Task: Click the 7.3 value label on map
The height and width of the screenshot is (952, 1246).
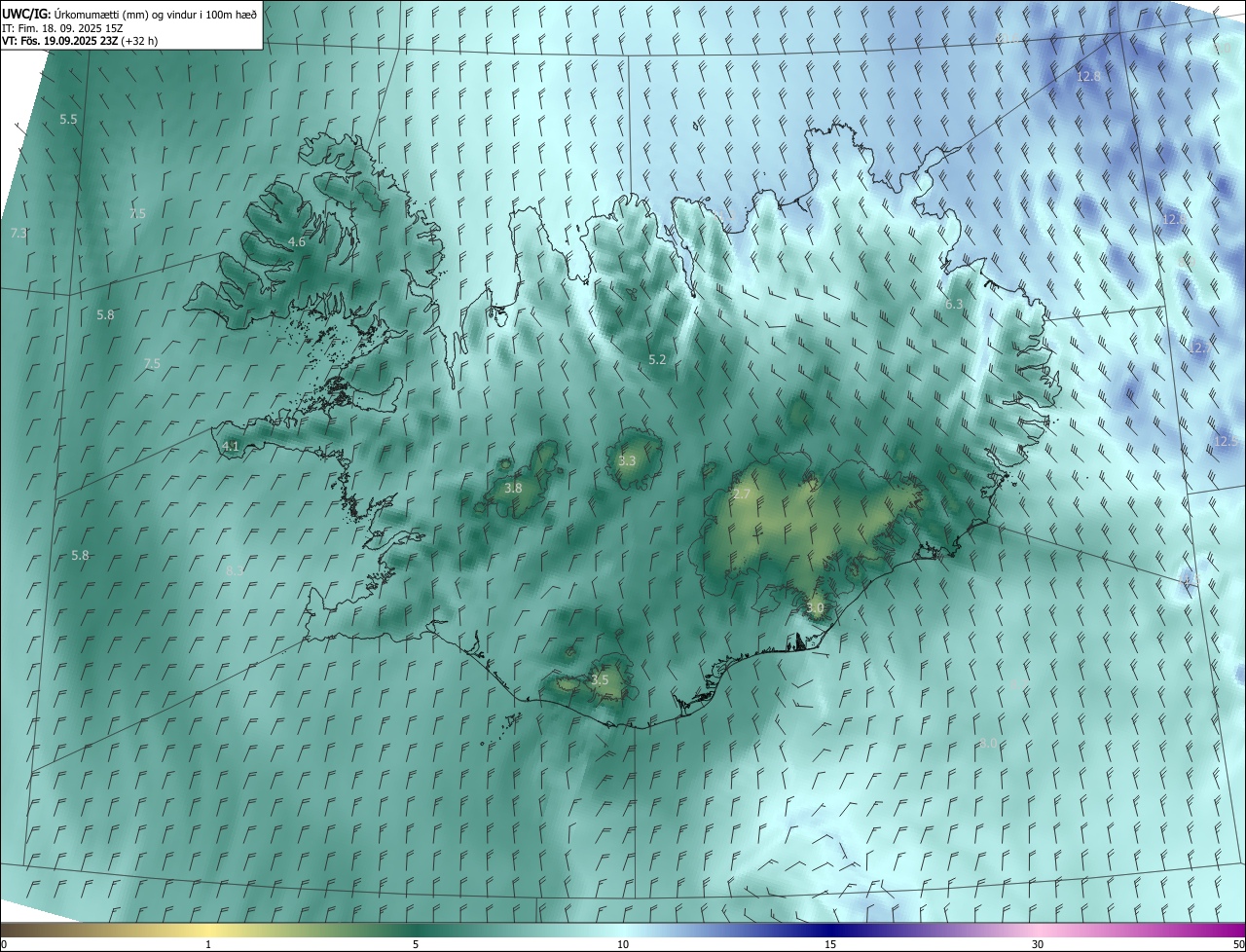Action: coord(18,233)
